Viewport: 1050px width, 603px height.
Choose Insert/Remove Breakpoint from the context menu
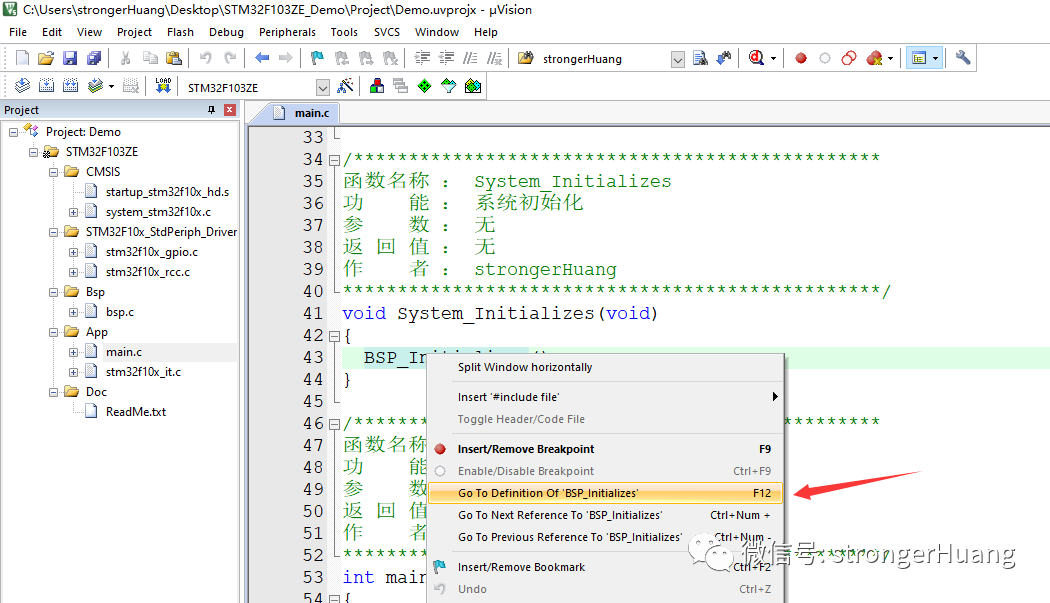[605, 449]
